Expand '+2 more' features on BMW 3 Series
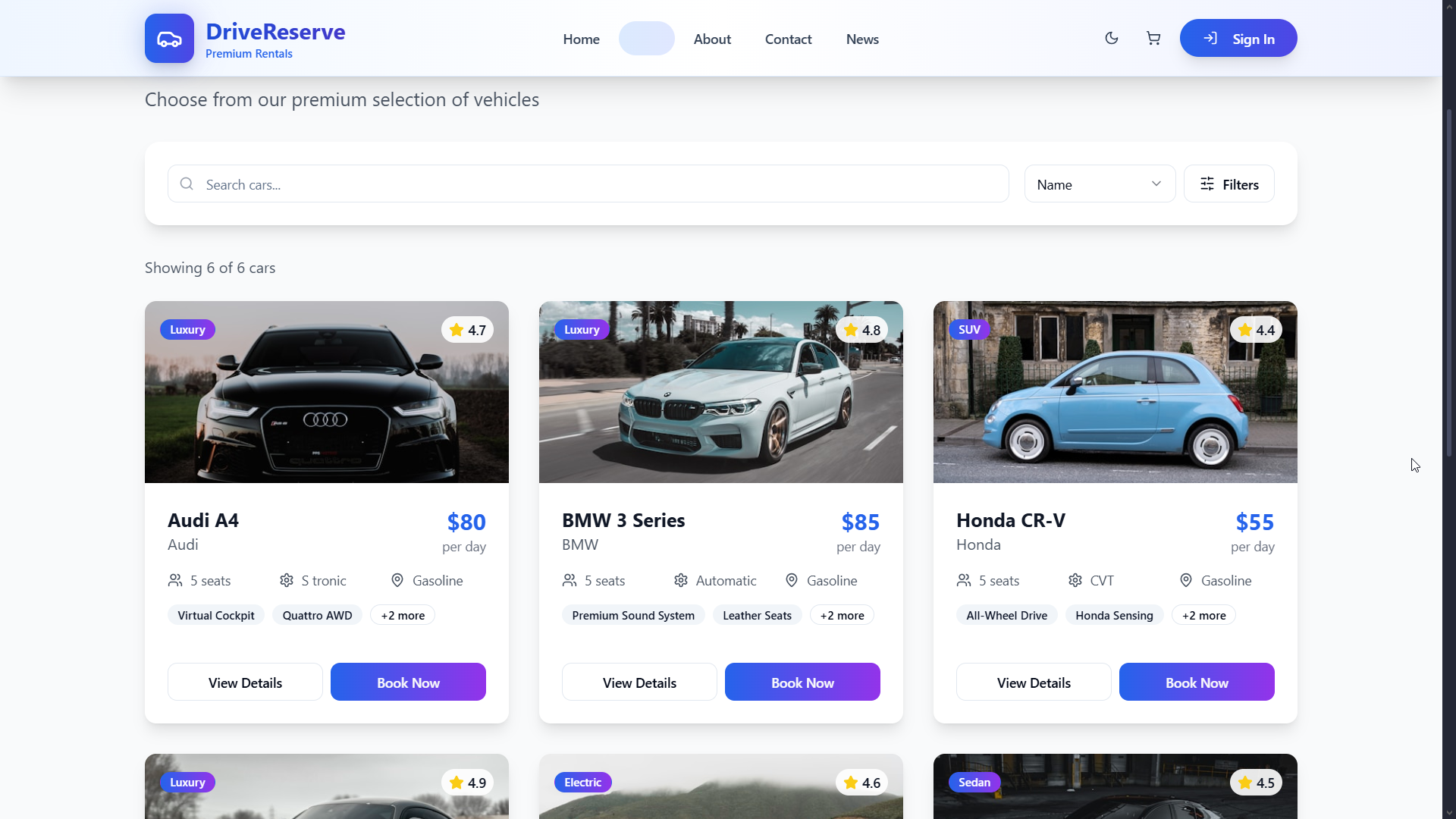 (842, 616)
